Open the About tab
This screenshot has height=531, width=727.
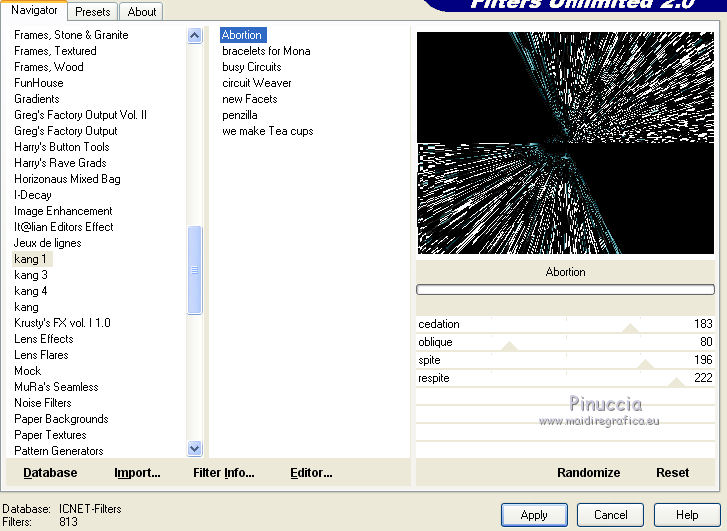click(141, 12)
